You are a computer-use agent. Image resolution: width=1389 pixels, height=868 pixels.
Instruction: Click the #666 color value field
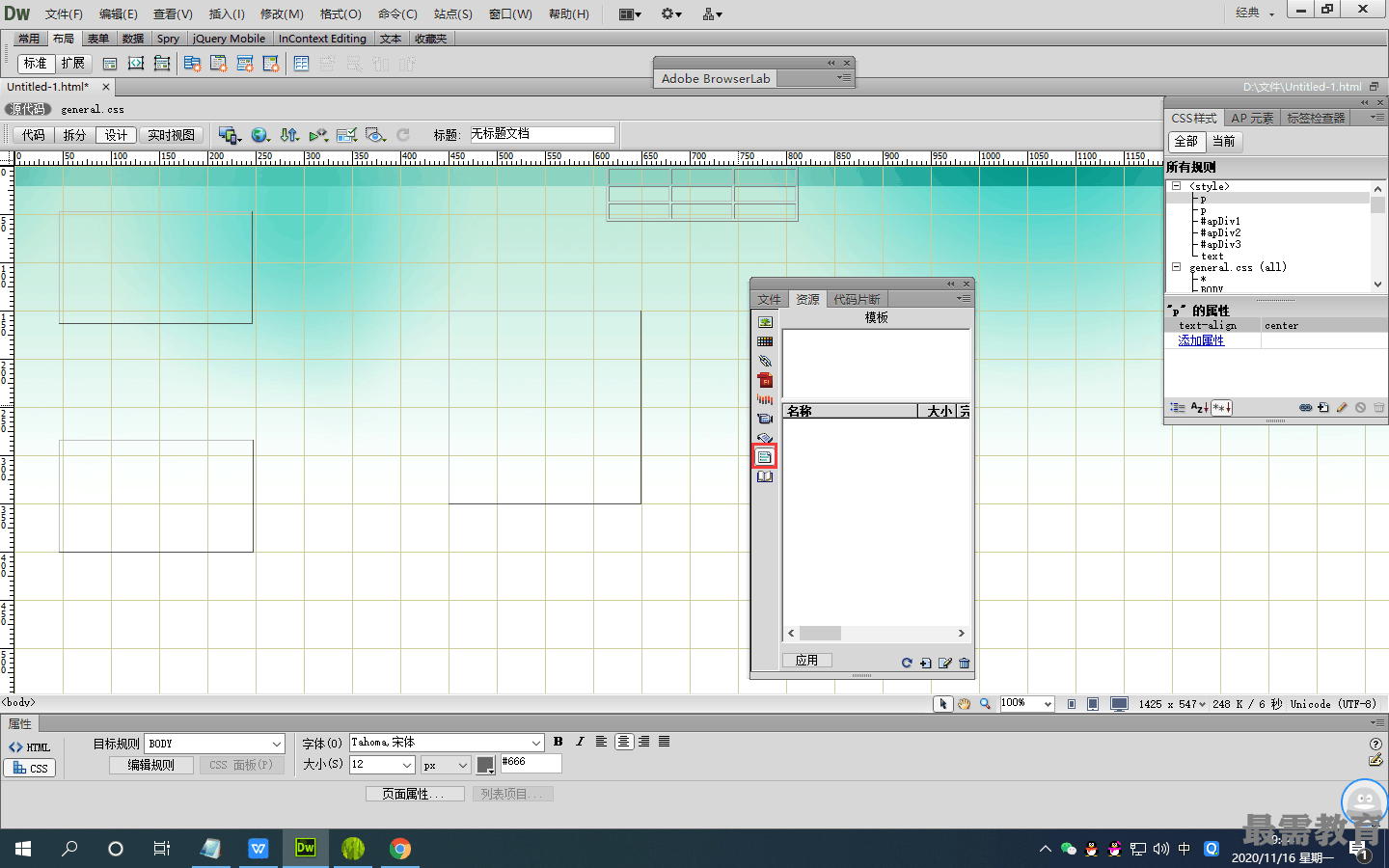pos(531,763)
